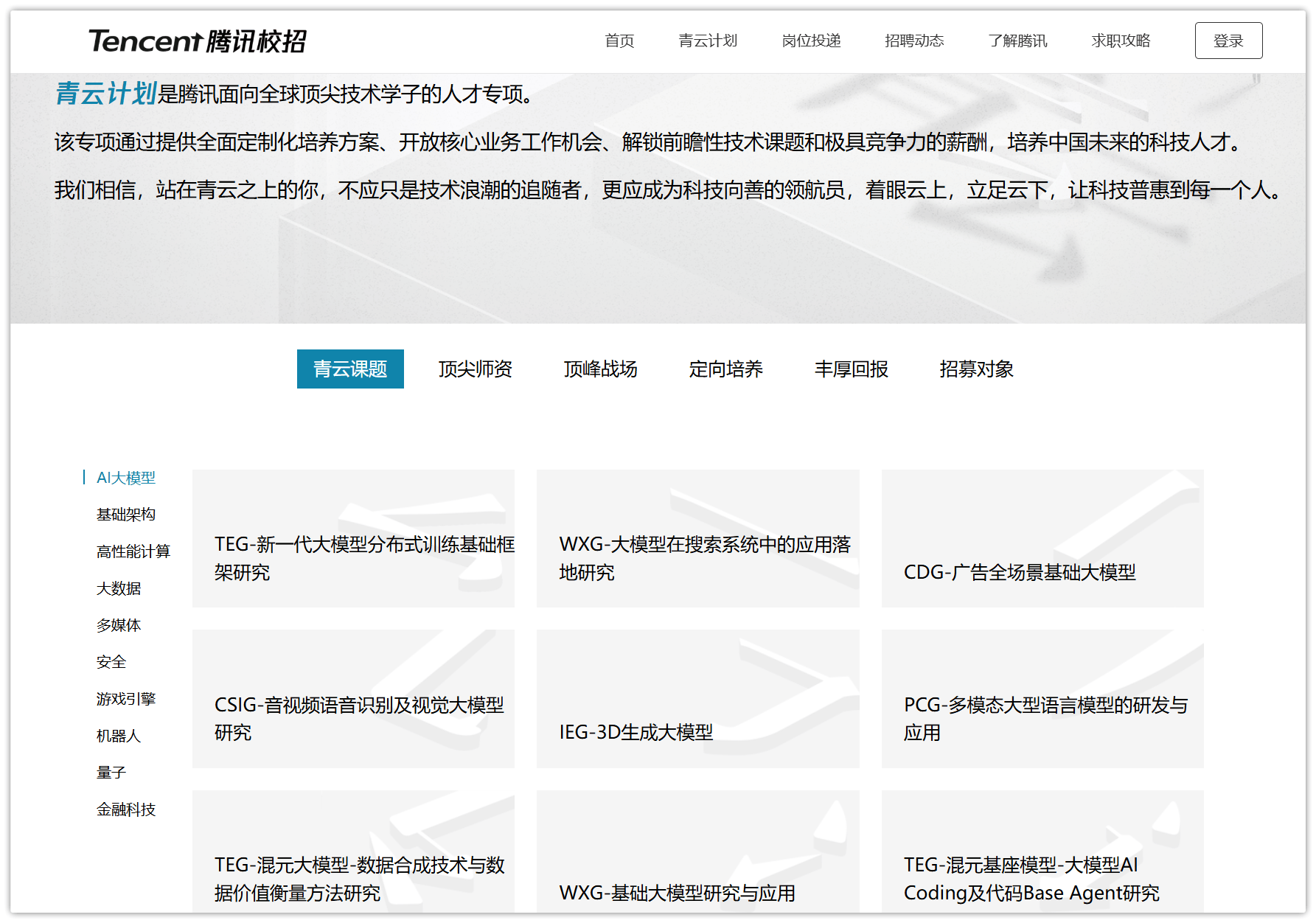Choose the 大数据 sidebar category

click(x=119, y=588)
